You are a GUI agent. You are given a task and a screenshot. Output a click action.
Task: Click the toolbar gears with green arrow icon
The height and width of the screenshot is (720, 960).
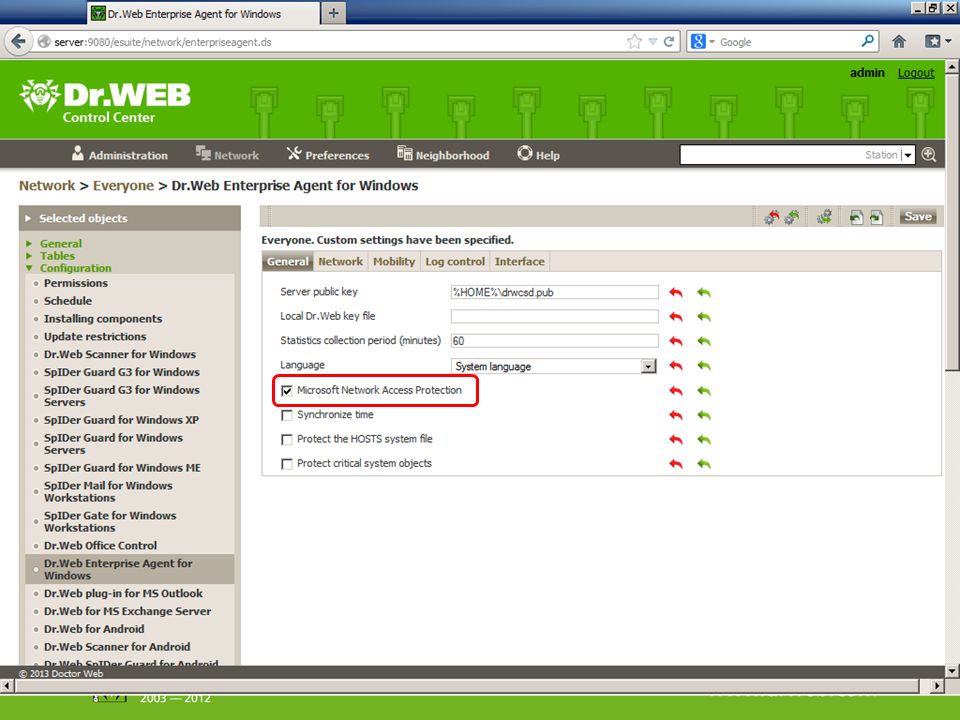pyautogui.click(x=792, y=217)
